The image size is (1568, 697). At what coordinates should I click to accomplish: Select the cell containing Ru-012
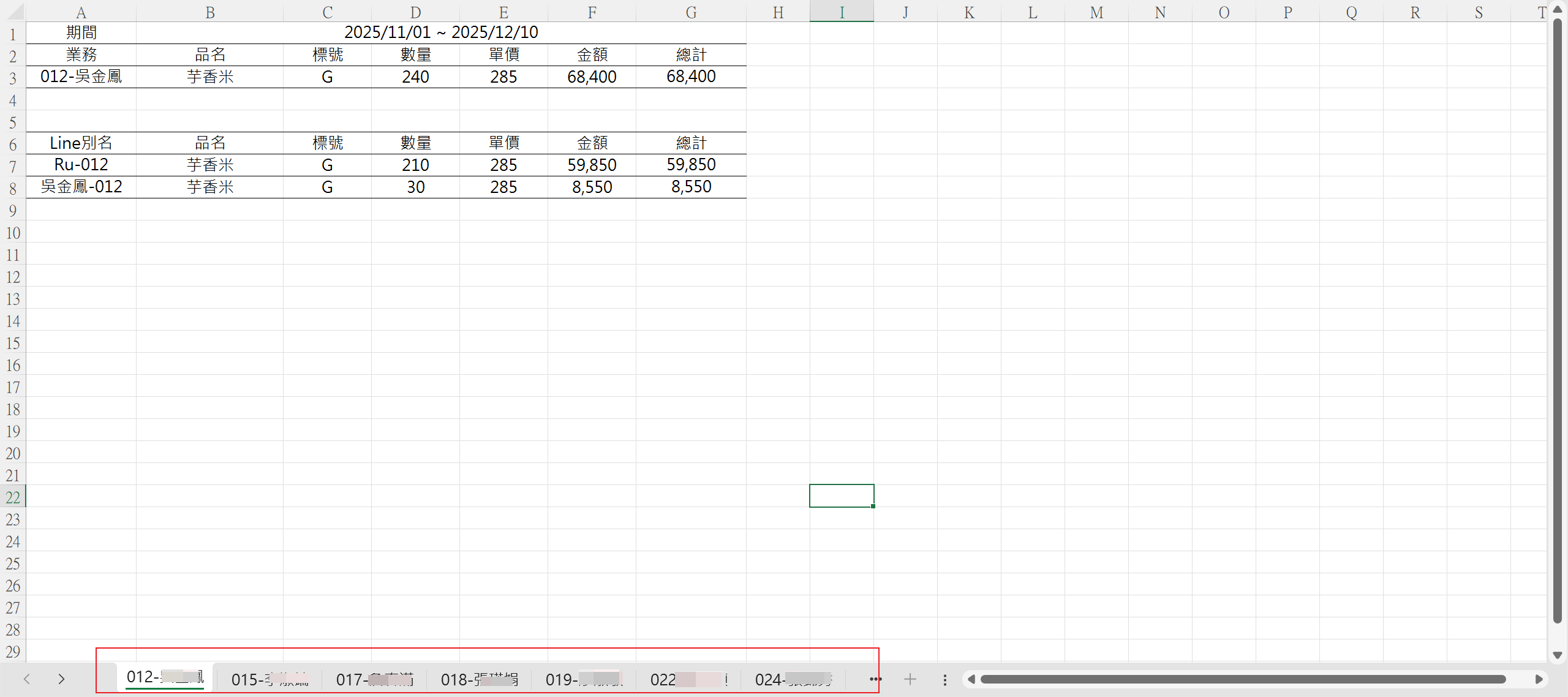tap(81, 165)
